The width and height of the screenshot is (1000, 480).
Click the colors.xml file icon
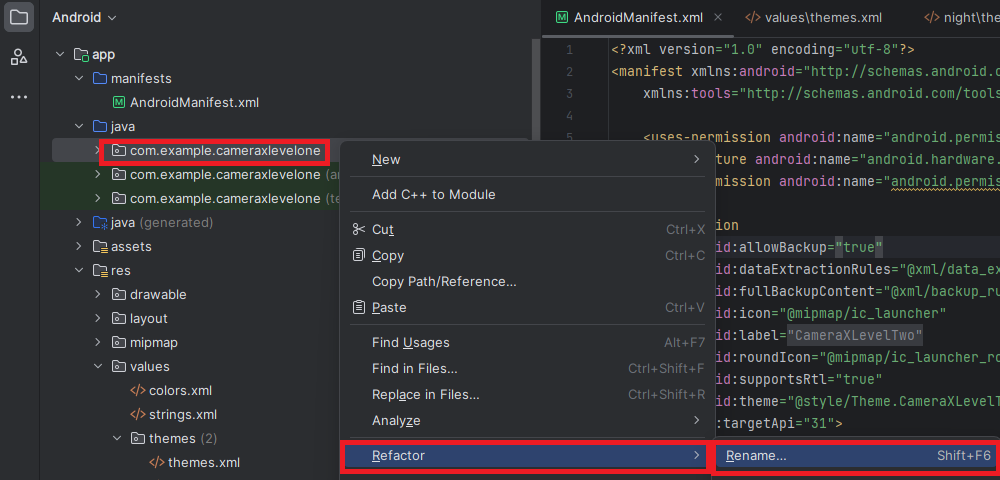point(138,391)
